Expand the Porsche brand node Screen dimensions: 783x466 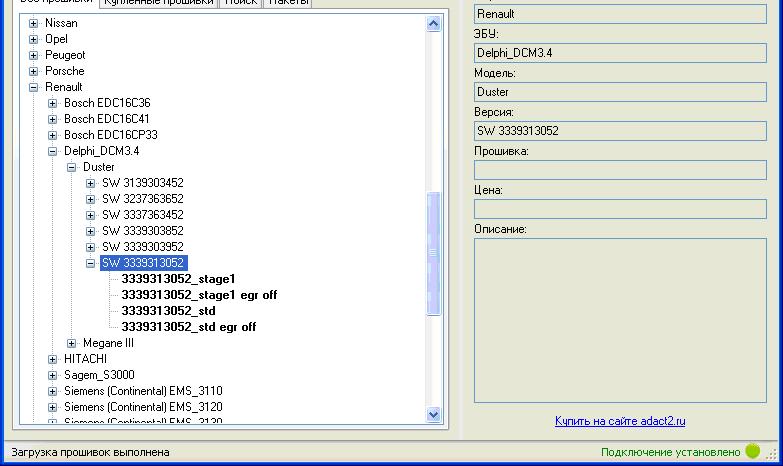tap(34, 71)
